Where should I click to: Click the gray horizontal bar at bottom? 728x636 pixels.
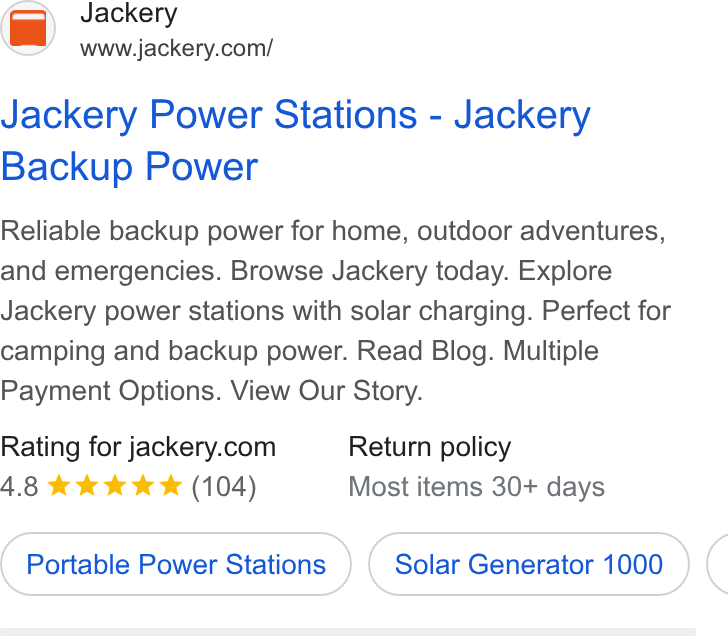tap(348, 632)
